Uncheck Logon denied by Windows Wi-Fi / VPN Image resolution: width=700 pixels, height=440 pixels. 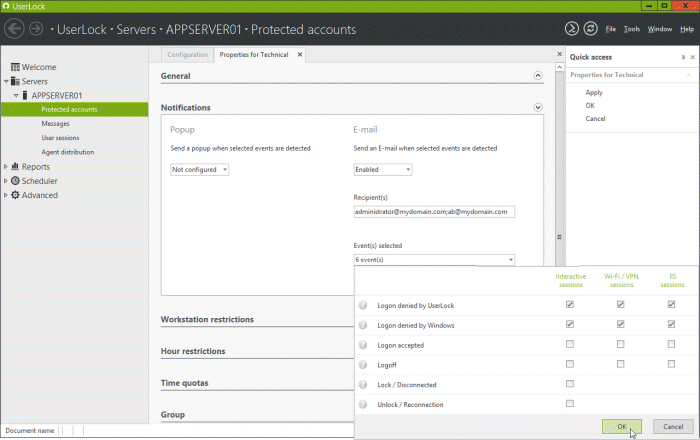point(621,324)
